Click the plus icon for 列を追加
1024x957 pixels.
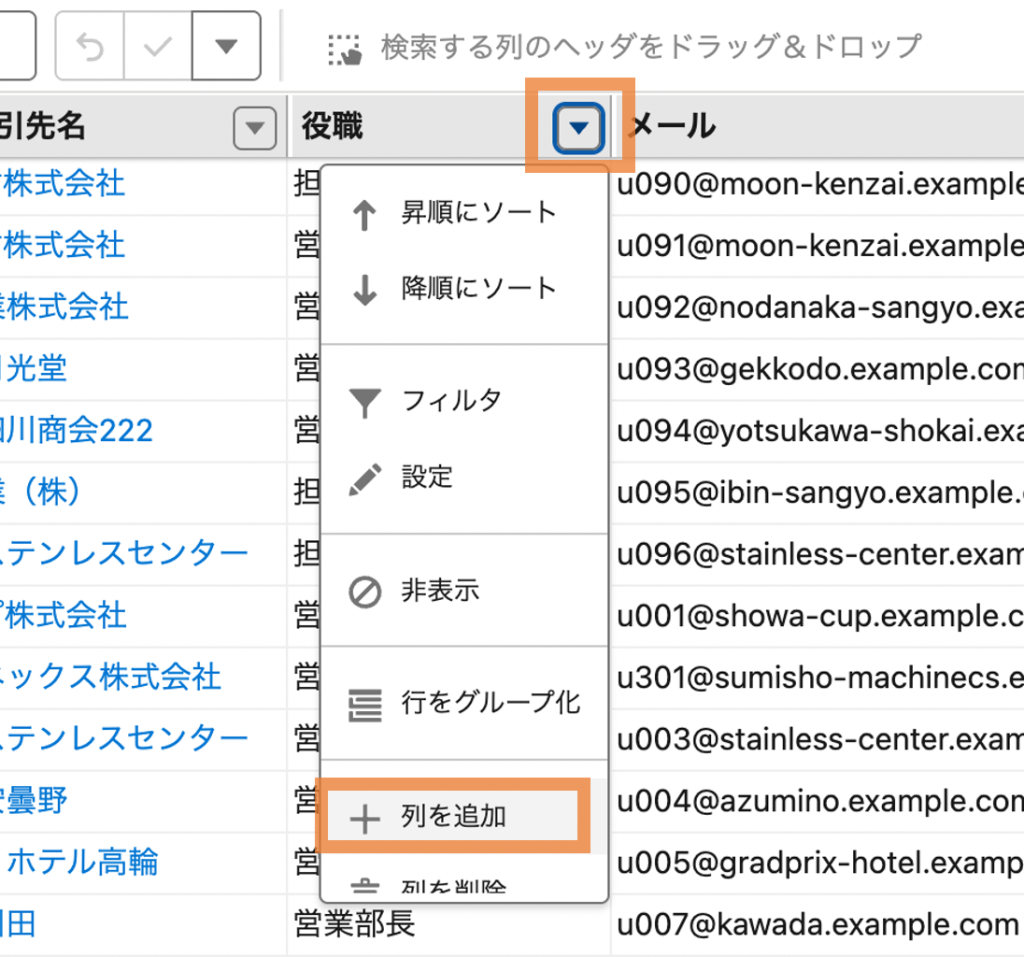click(365, 819)
